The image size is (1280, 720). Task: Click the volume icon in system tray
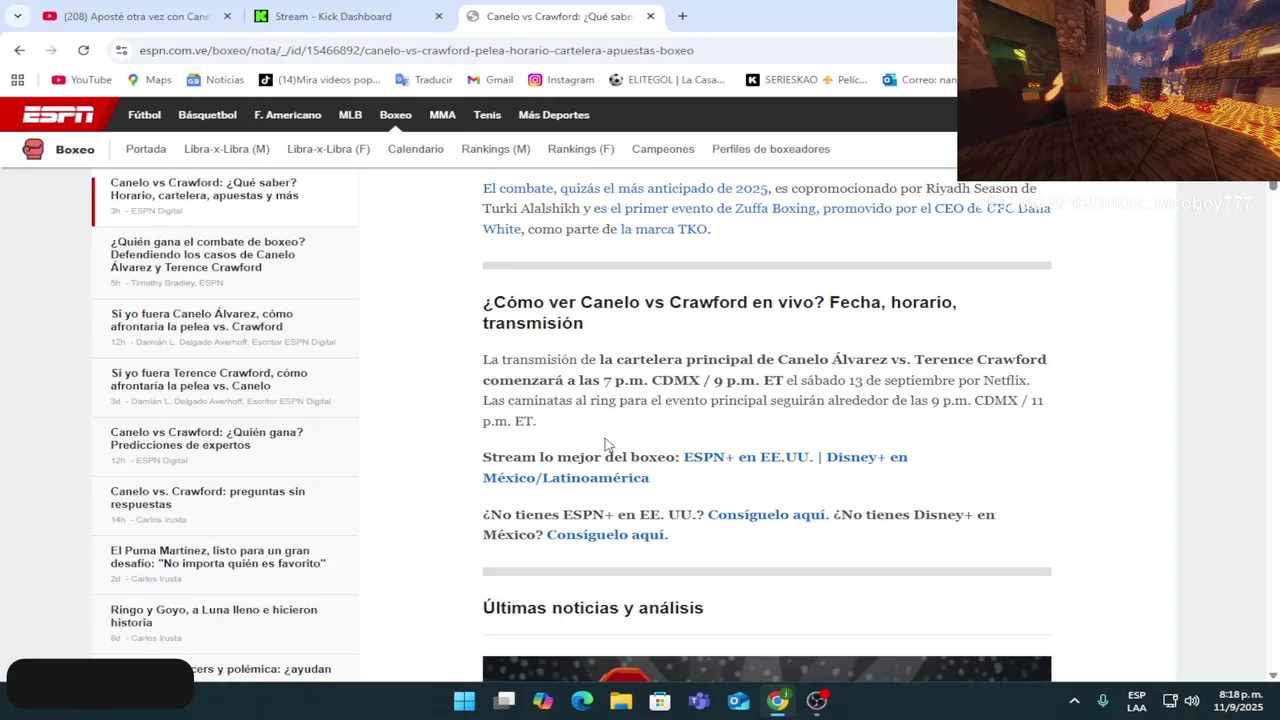(1191, 701)
